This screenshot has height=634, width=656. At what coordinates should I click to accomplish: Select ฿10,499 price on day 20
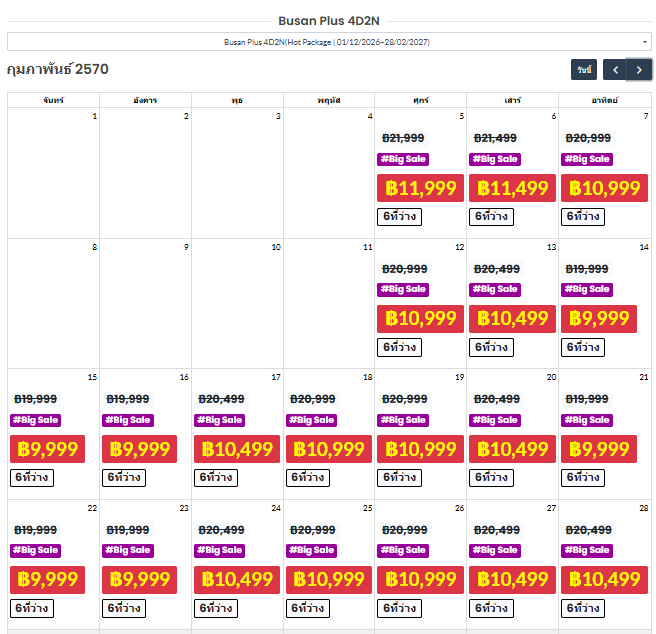512,449
